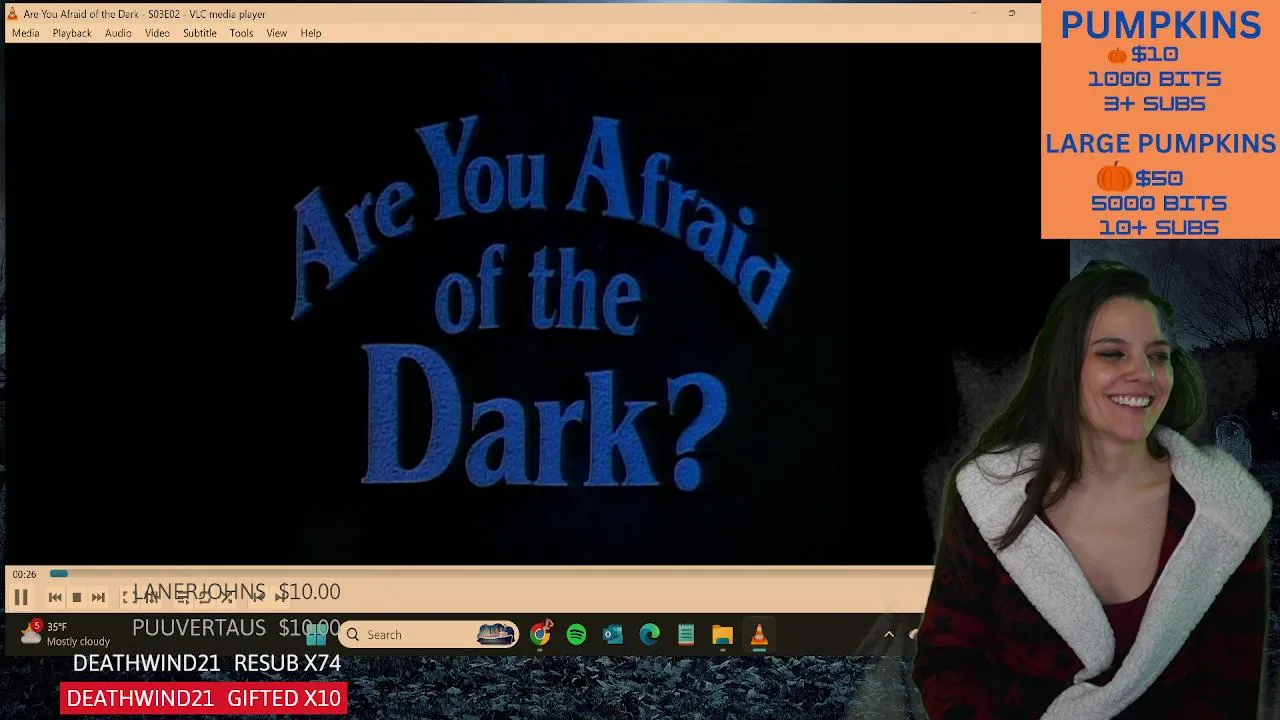Viewport: 1280px width, 720px height.
Task: Click the 00:26 elapsed time label
Action: click(24, 574)
